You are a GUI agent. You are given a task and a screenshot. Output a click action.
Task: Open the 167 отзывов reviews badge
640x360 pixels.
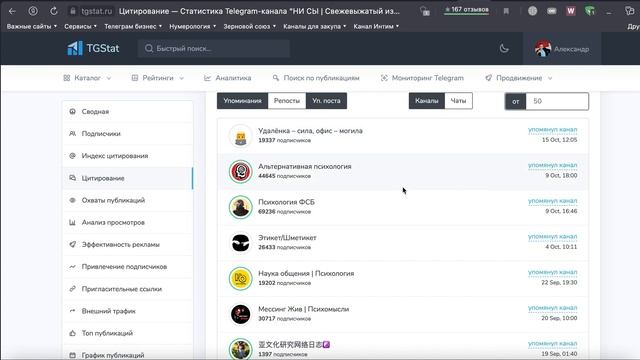pos(467,10)
